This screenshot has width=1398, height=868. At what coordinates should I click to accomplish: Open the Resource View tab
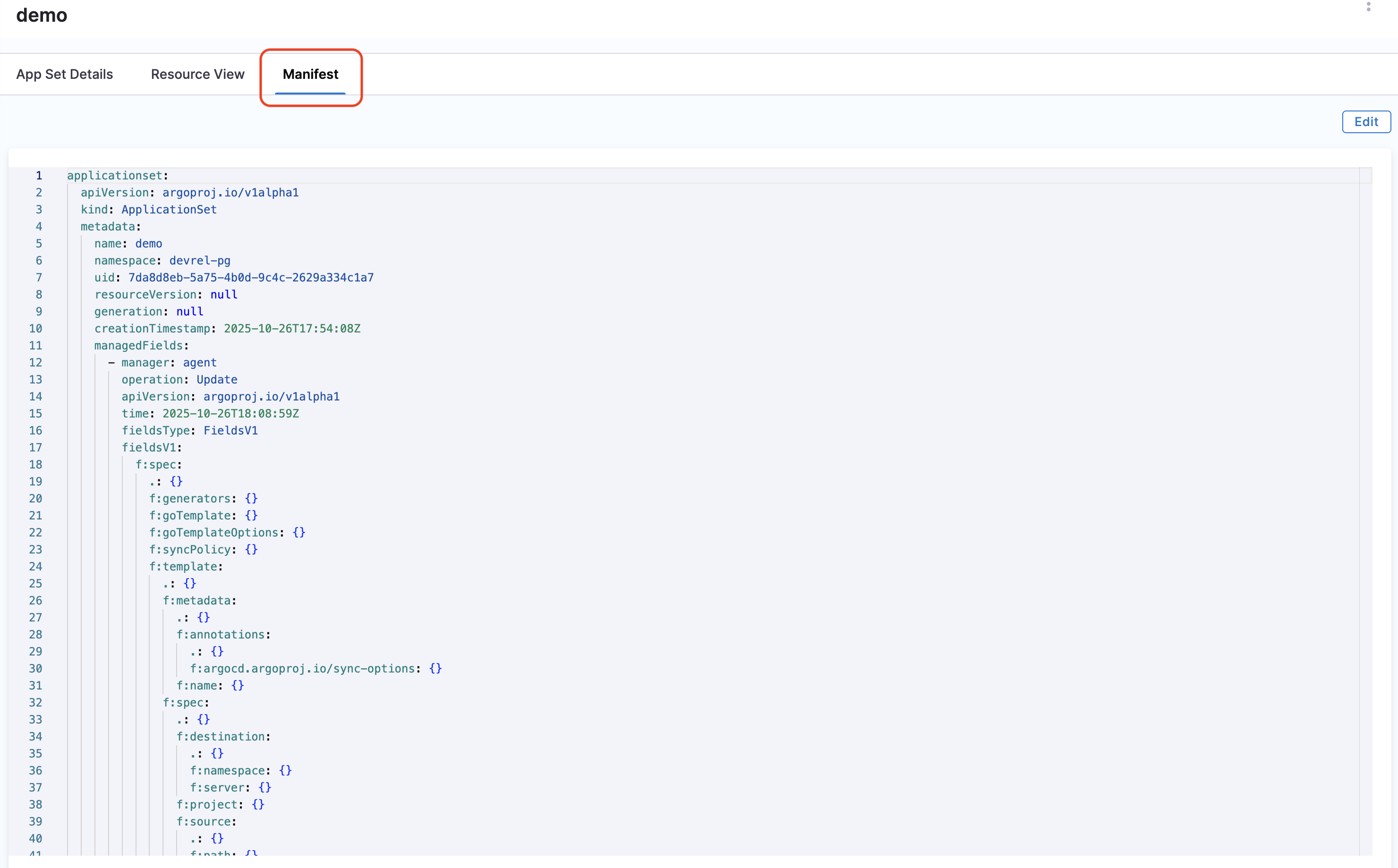pyautogui.click(x=197, y=74)
